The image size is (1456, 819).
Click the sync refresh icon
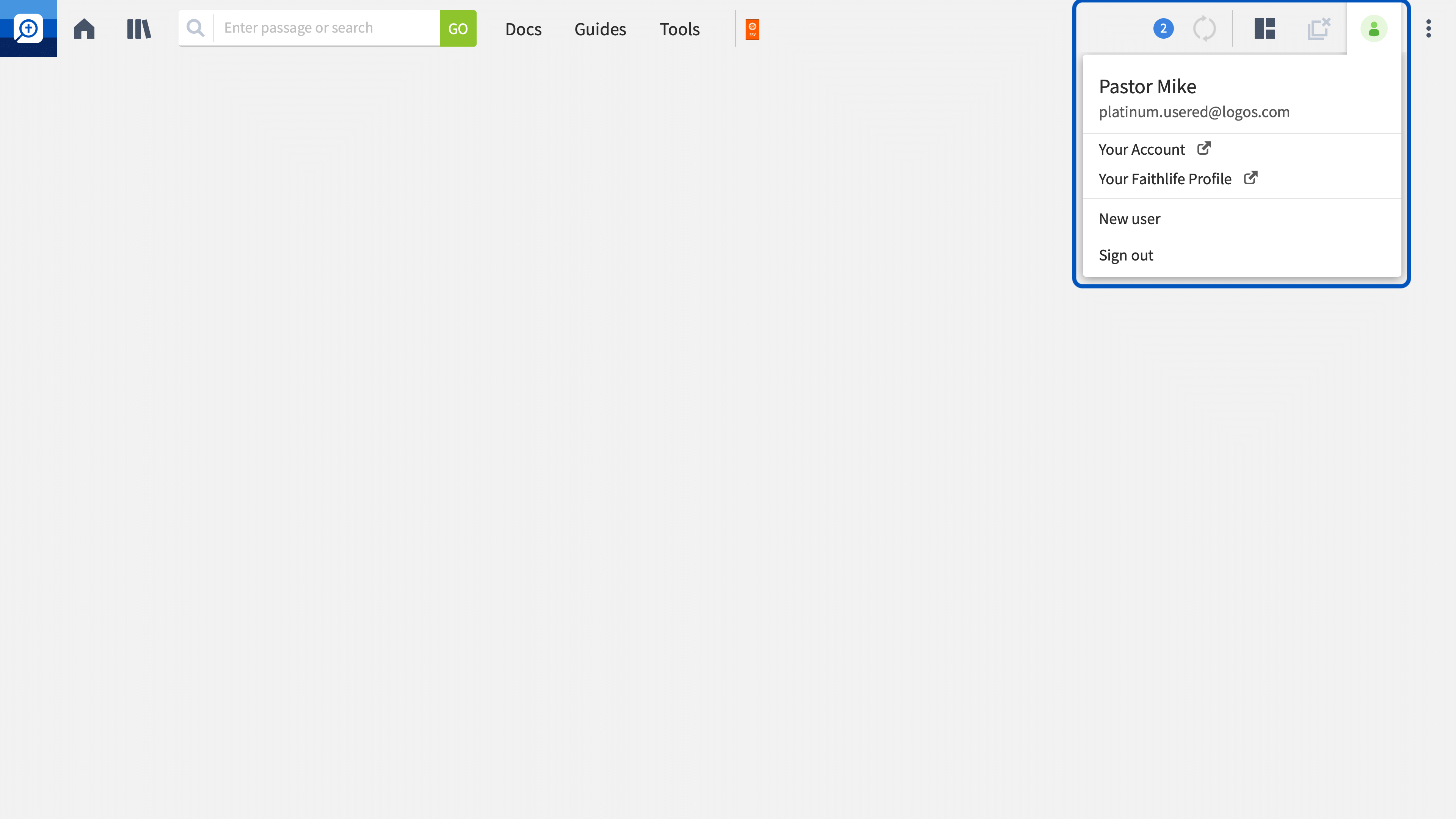pyautogui.click(x=1205, y=28)
